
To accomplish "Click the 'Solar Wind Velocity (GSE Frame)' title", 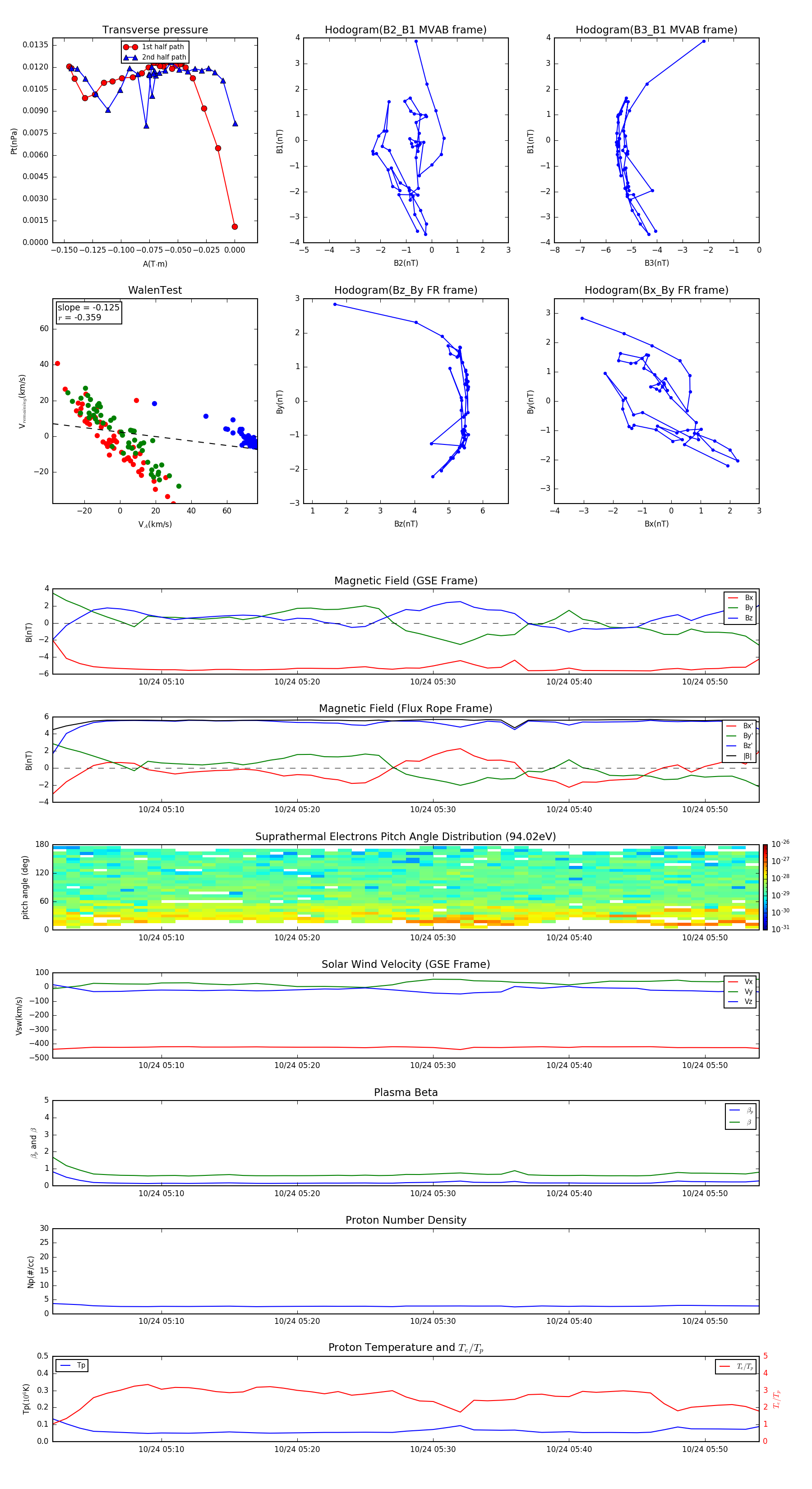I will [x=405, y=964].
